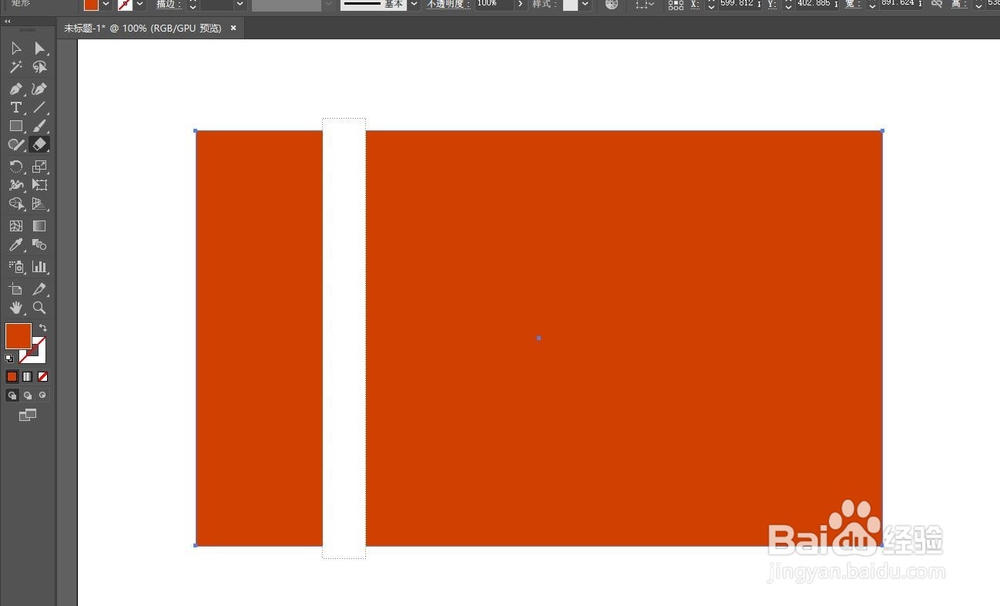The width and height of the screenshot is (1000, 606).
Task: Select the Zoom tool
Action: [x=40, y=307]
